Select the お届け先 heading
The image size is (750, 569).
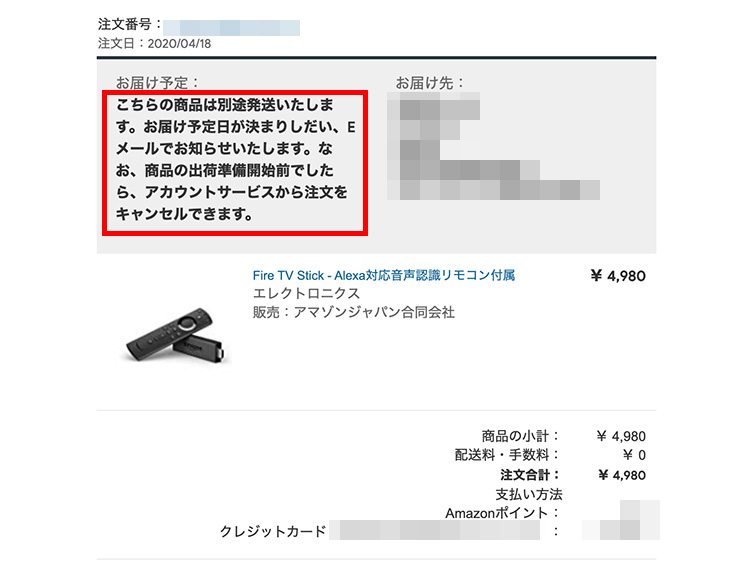point(429,83)
